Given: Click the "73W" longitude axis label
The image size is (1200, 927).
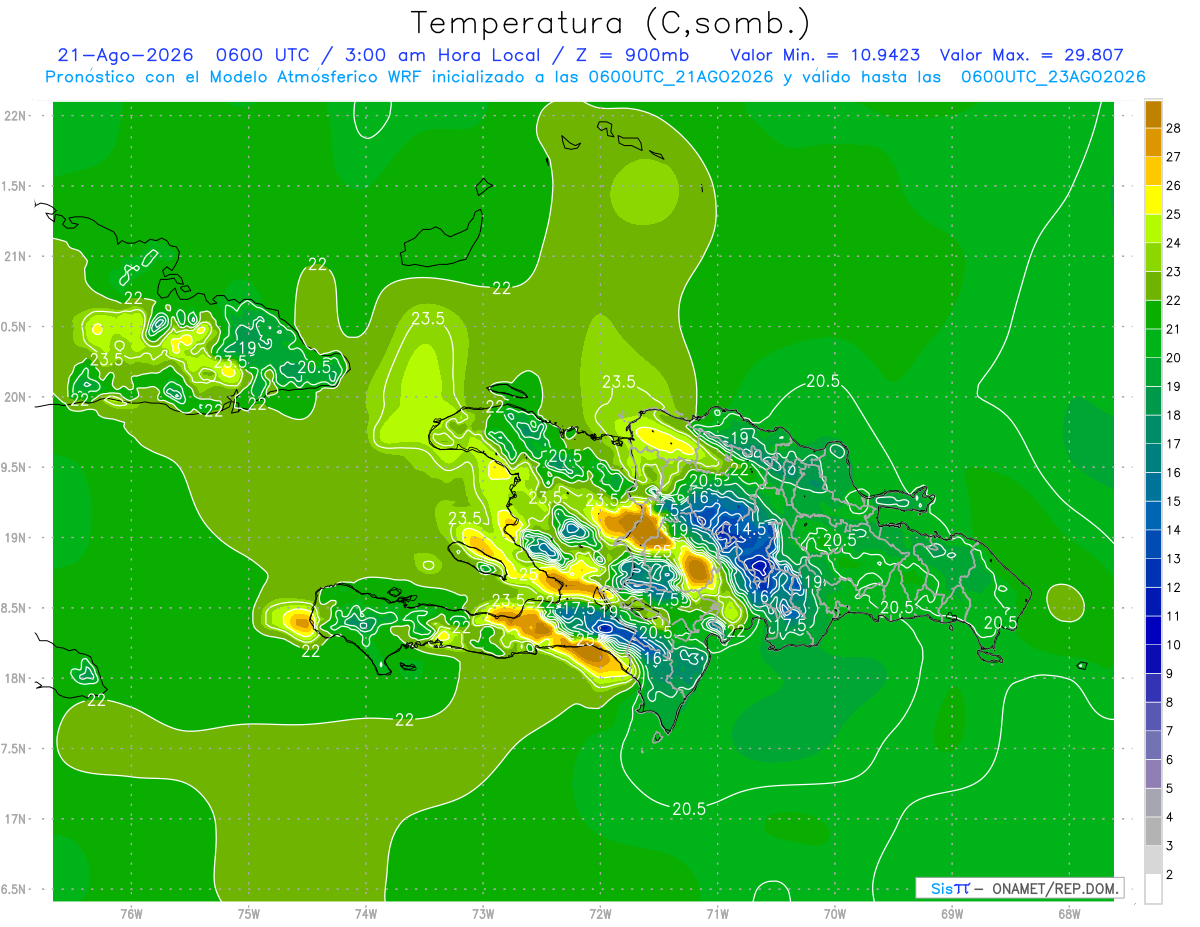Looking at the screenshot, I should (x=483, y=914).
